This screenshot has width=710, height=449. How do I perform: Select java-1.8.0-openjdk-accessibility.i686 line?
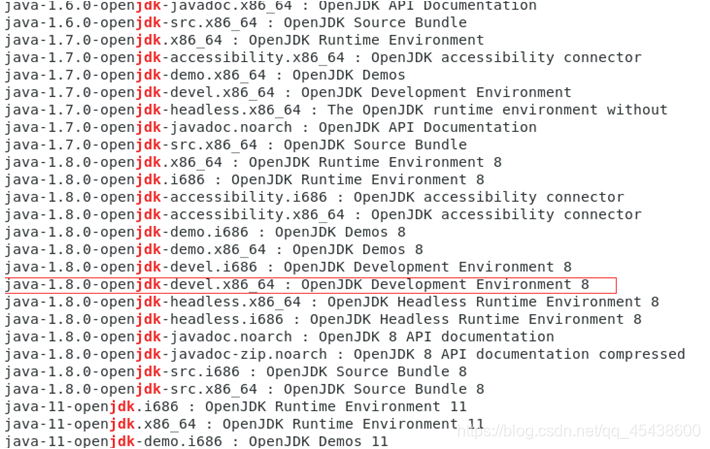point(314,197)
